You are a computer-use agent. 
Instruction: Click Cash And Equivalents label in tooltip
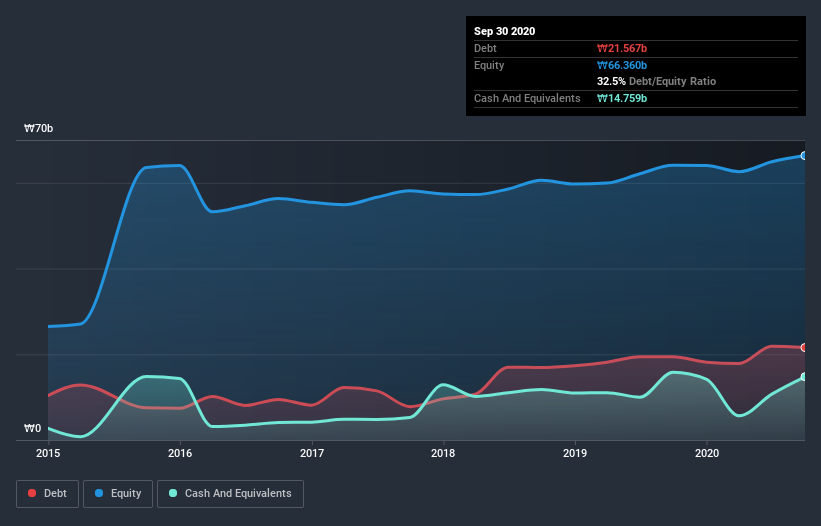(x=527, y=98)
